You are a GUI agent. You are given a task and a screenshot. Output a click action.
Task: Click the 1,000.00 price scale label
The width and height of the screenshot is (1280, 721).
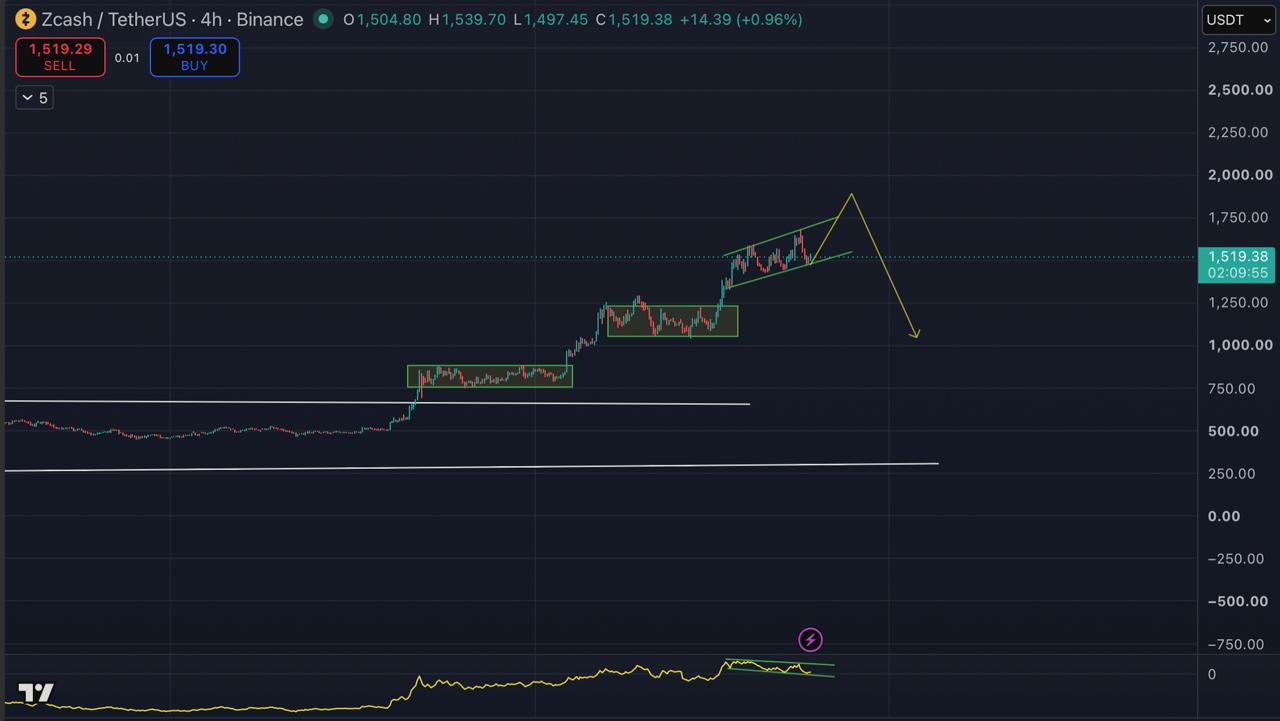[1241, 345]
